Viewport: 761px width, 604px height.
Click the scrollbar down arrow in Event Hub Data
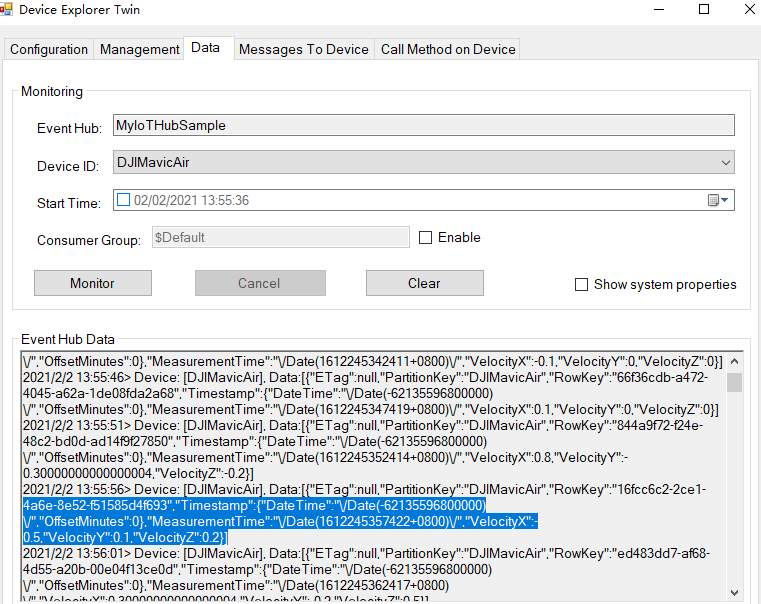pyautogui.click(x=734, y=592)
